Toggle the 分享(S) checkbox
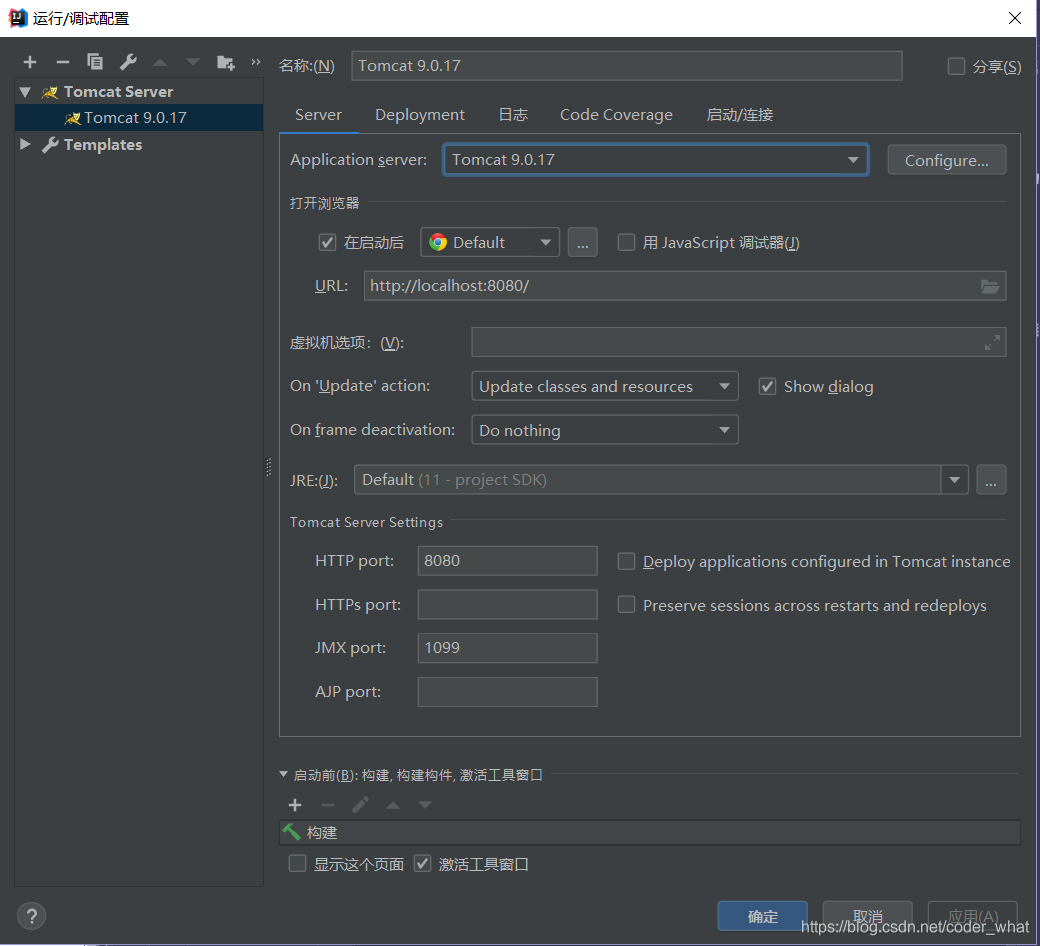This screenshot has height=946, width=1040. coord(956,66)
